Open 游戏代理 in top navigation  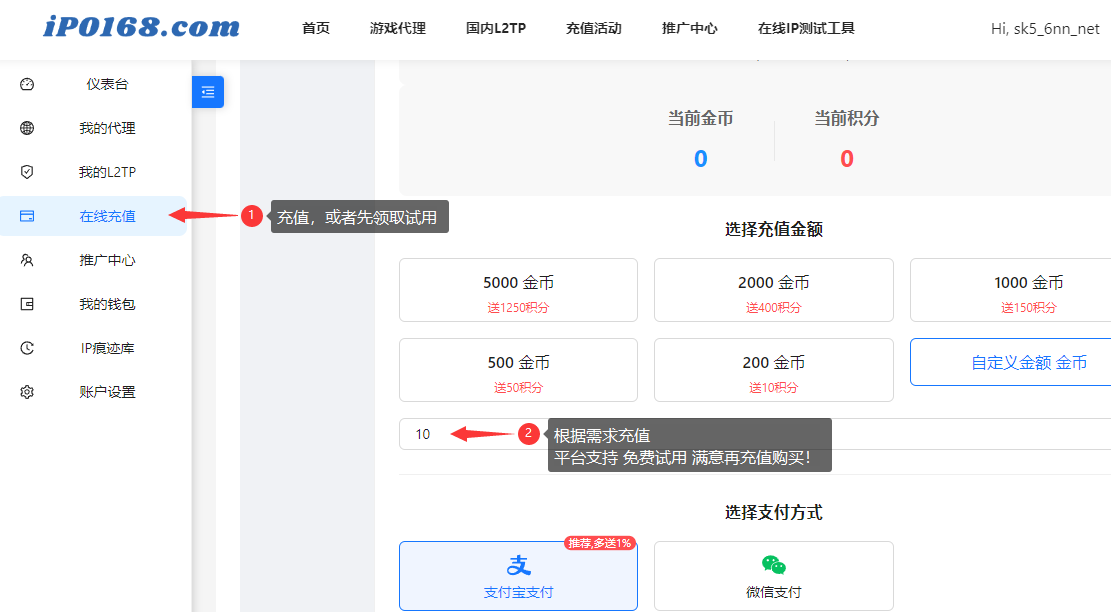point(397,28)
